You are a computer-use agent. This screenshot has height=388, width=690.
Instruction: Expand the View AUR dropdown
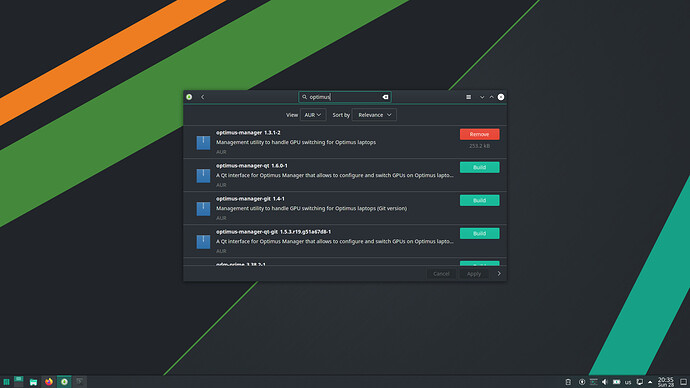pos(313,115)
